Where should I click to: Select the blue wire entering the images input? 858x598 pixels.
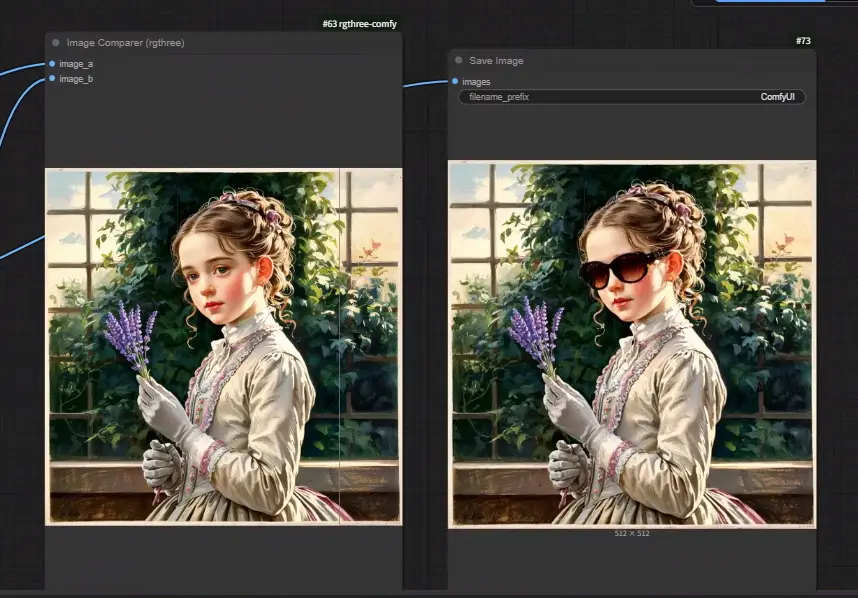pos(426,84)
